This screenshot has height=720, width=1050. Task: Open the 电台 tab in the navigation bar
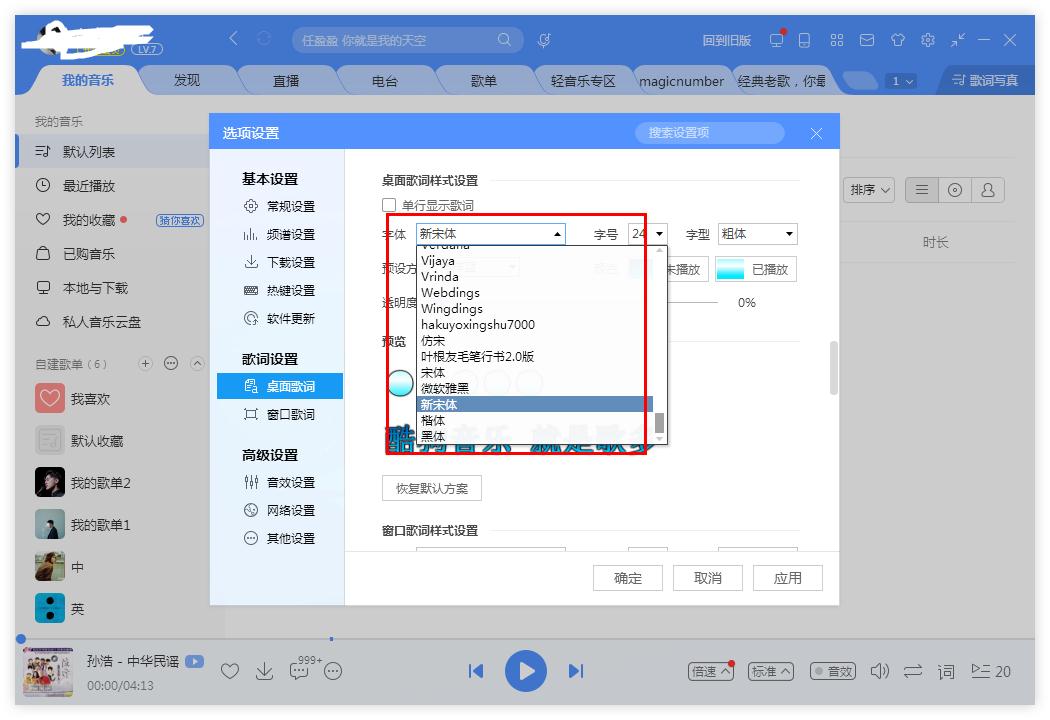pyautogui.click(x=385, y=81)
